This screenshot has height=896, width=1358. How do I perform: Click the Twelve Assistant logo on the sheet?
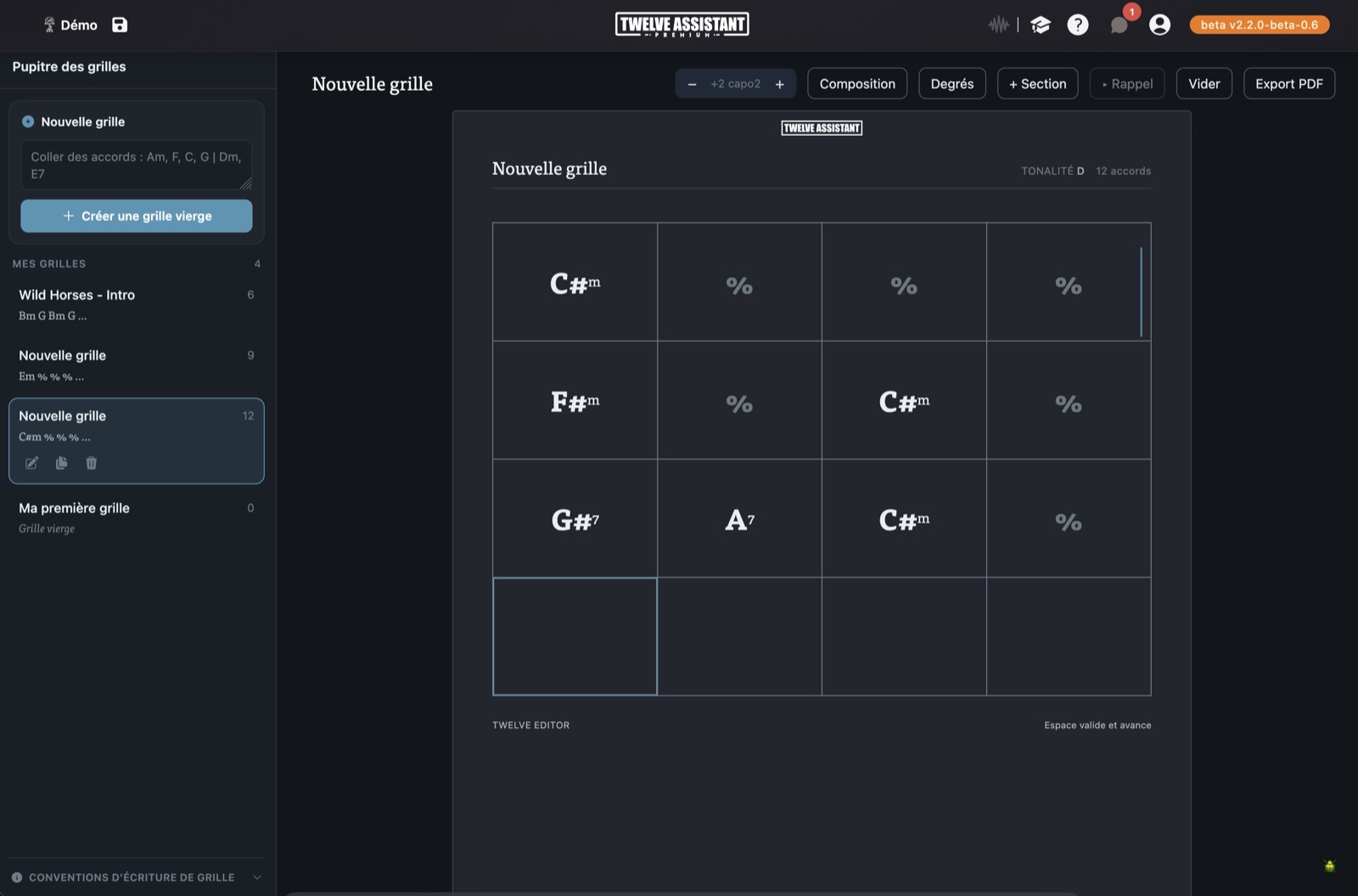(822, 128)
